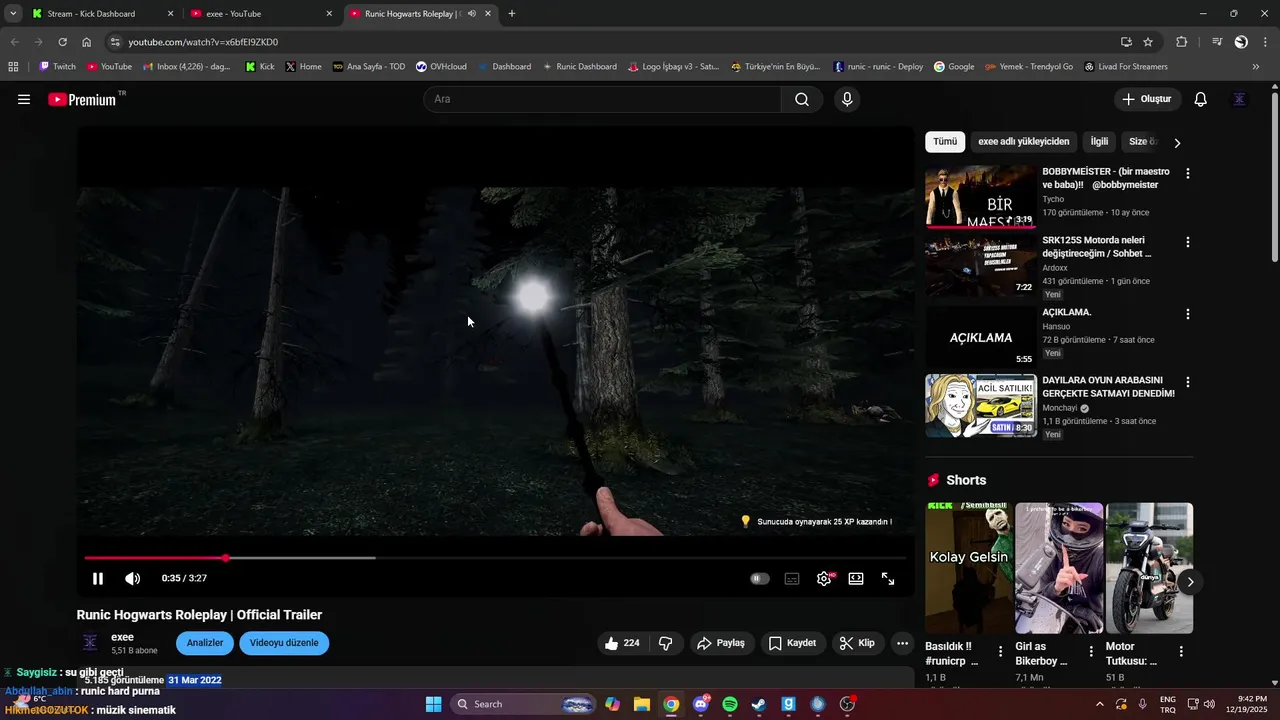Open Girl as Bikerboy short
This screenshot has height=720, width=1280.
pos(1058,568)
